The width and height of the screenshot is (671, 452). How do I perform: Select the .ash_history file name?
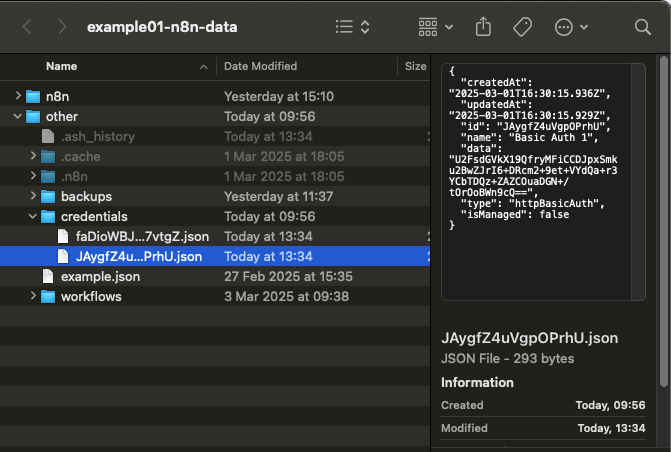(x=98, y=137)
